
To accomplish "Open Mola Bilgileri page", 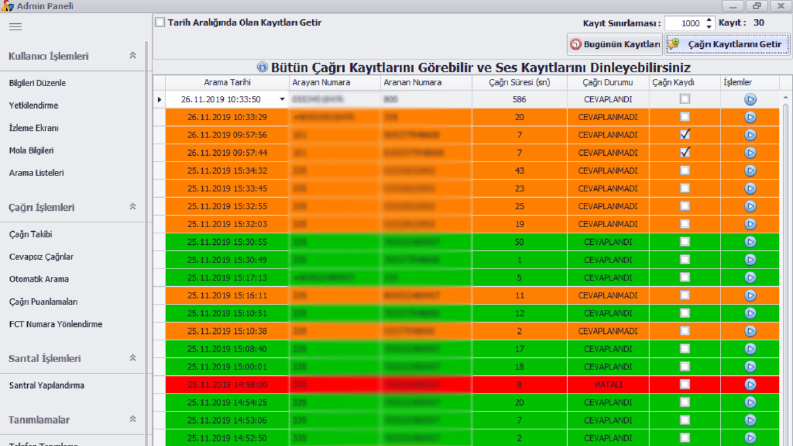I will (31, 151).
